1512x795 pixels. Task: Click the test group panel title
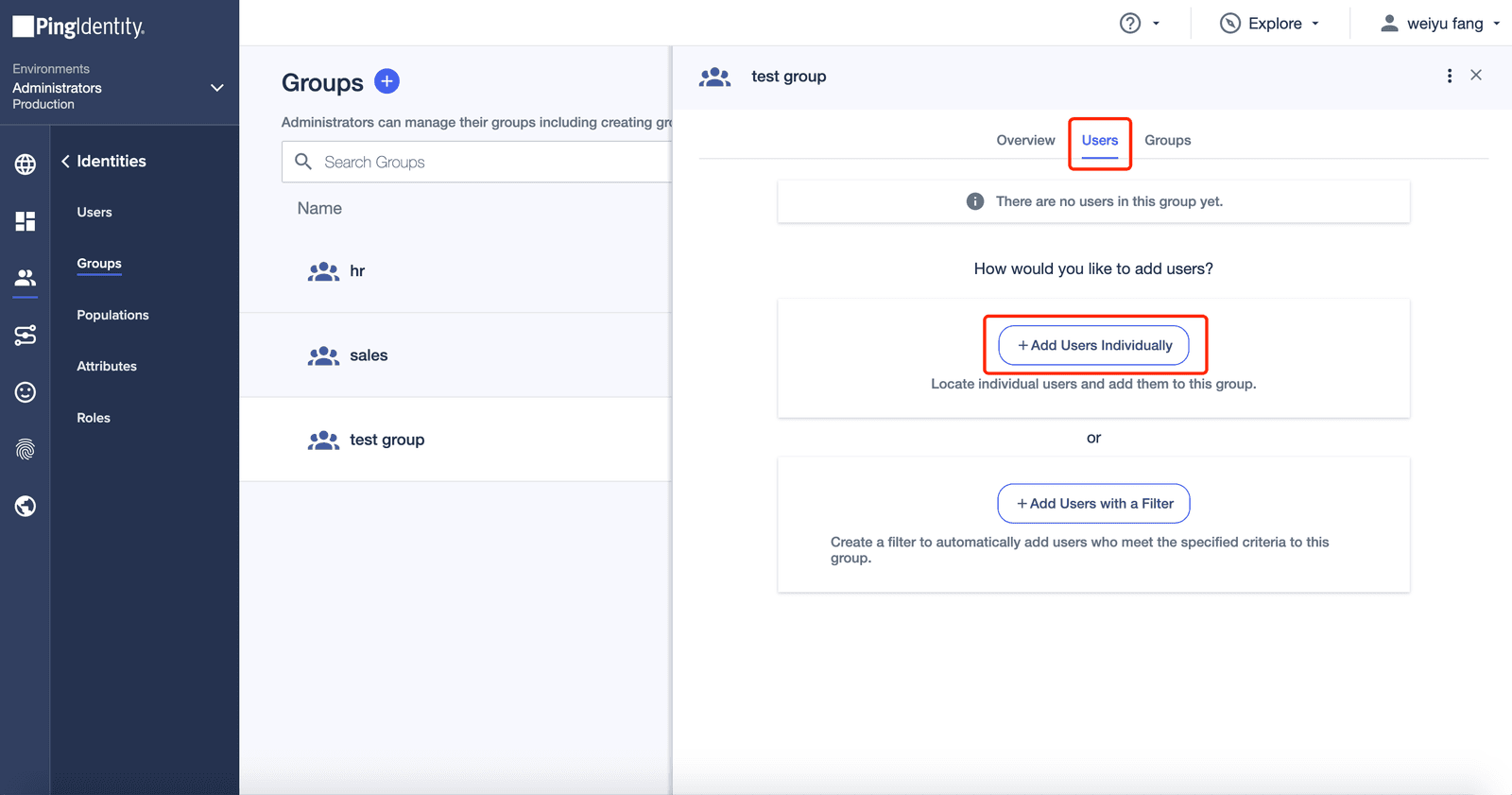click(x=789, y=77)
